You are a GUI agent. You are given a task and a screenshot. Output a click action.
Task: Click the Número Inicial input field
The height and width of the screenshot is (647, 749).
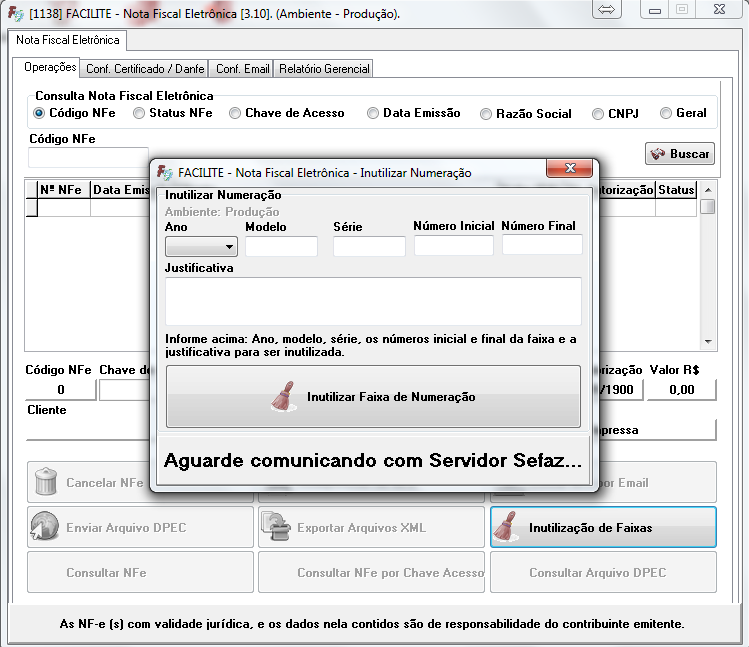click(x=454, y=246)
